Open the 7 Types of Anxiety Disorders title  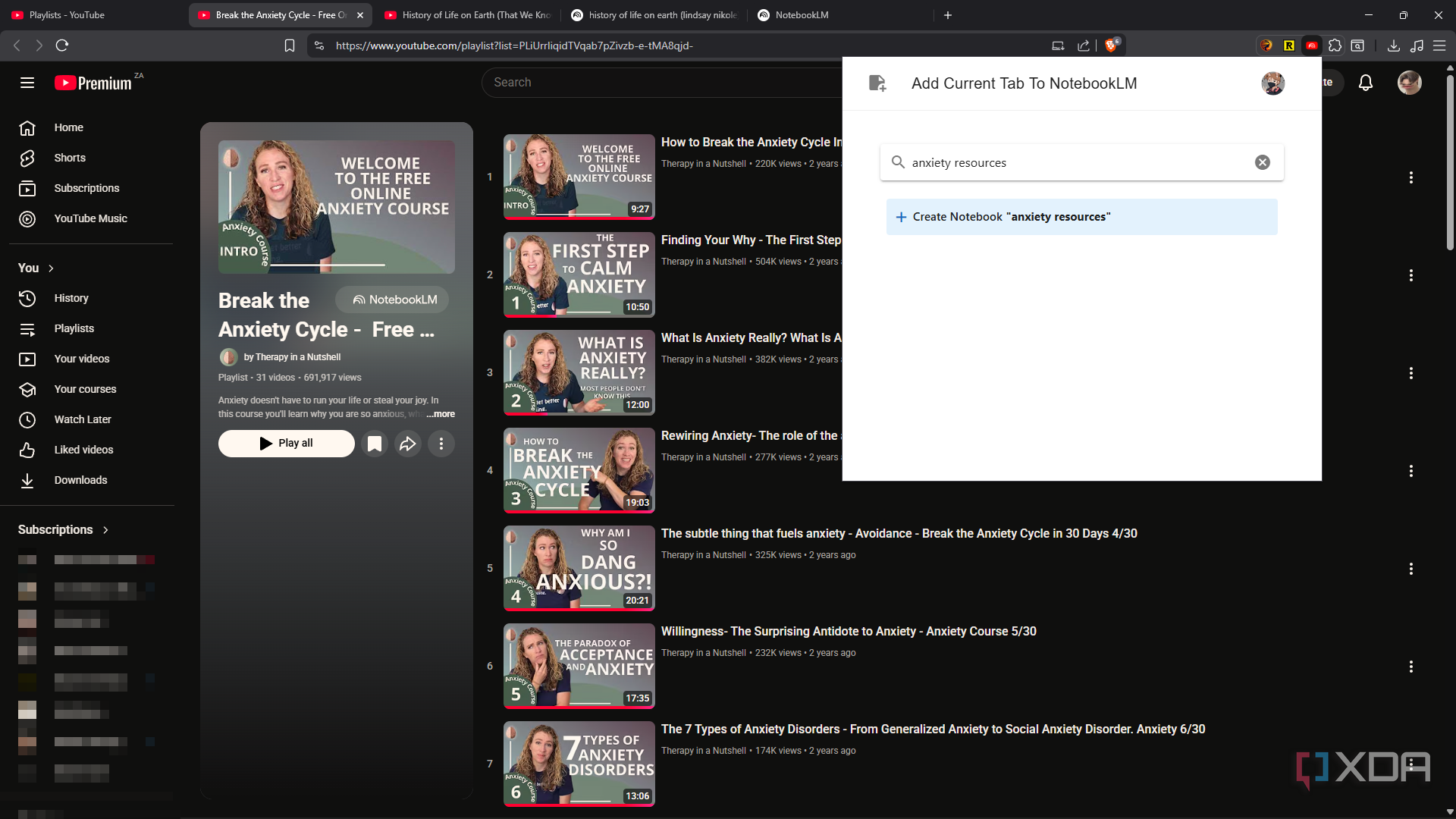933,730
